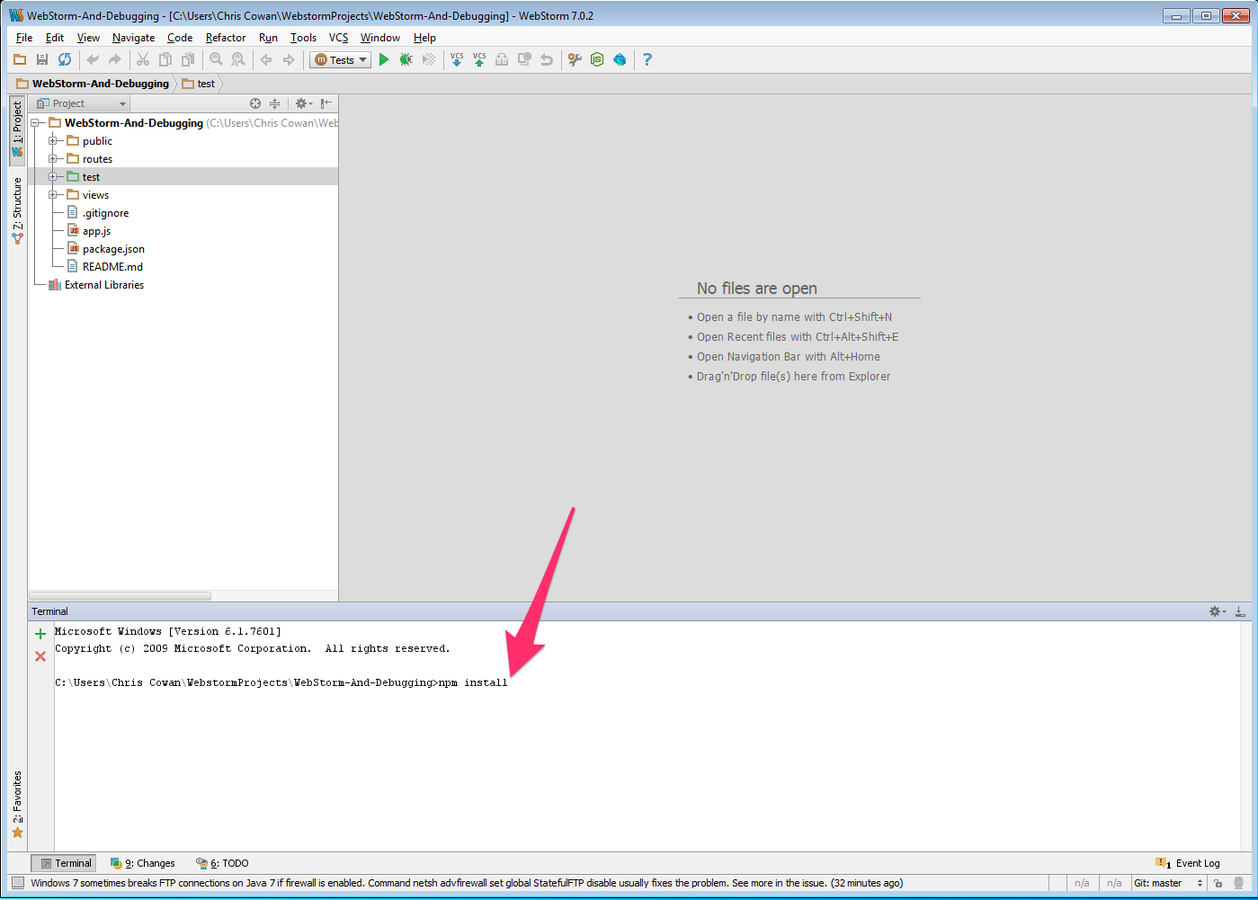The height and width of the screenshot is (900, 1258).
Task: Click the Replace icon in toolbar
Action: coord(238,60)
